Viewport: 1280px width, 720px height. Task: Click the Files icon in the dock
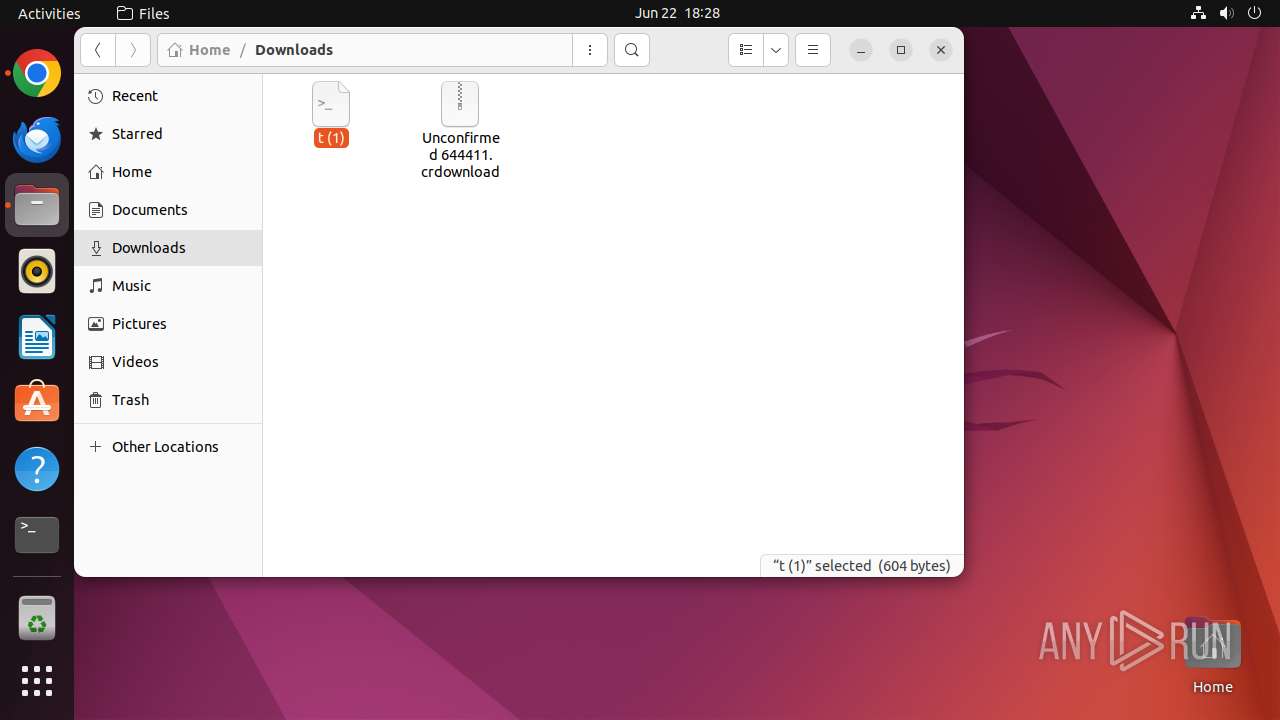[37, 205]
